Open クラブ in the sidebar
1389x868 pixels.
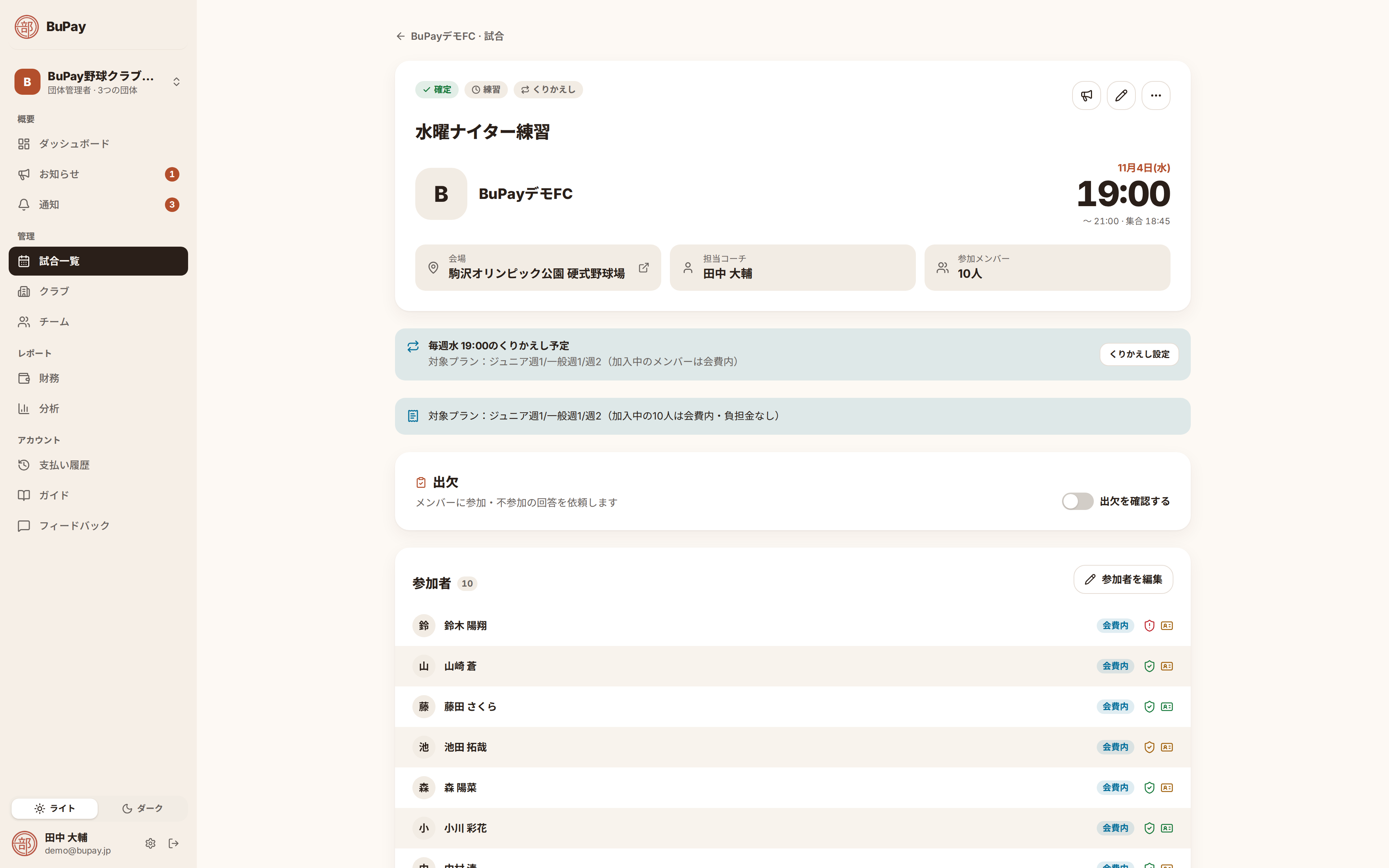[x=98, y=291]
